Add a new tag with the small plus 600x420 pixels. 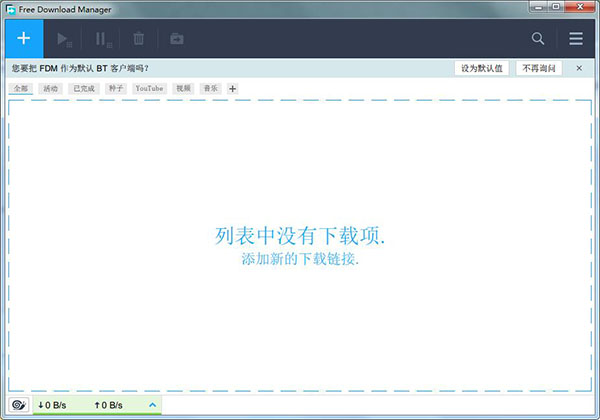[x=233, y=89]
